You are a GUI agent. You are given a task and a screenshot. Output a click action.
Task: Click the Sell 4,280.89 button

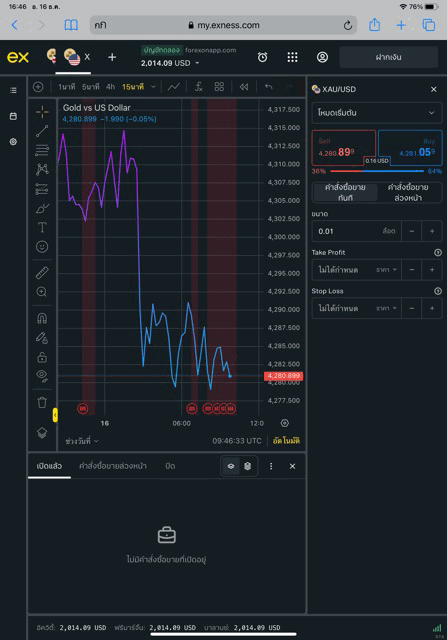pyautogui.click(x=344, y=147)
